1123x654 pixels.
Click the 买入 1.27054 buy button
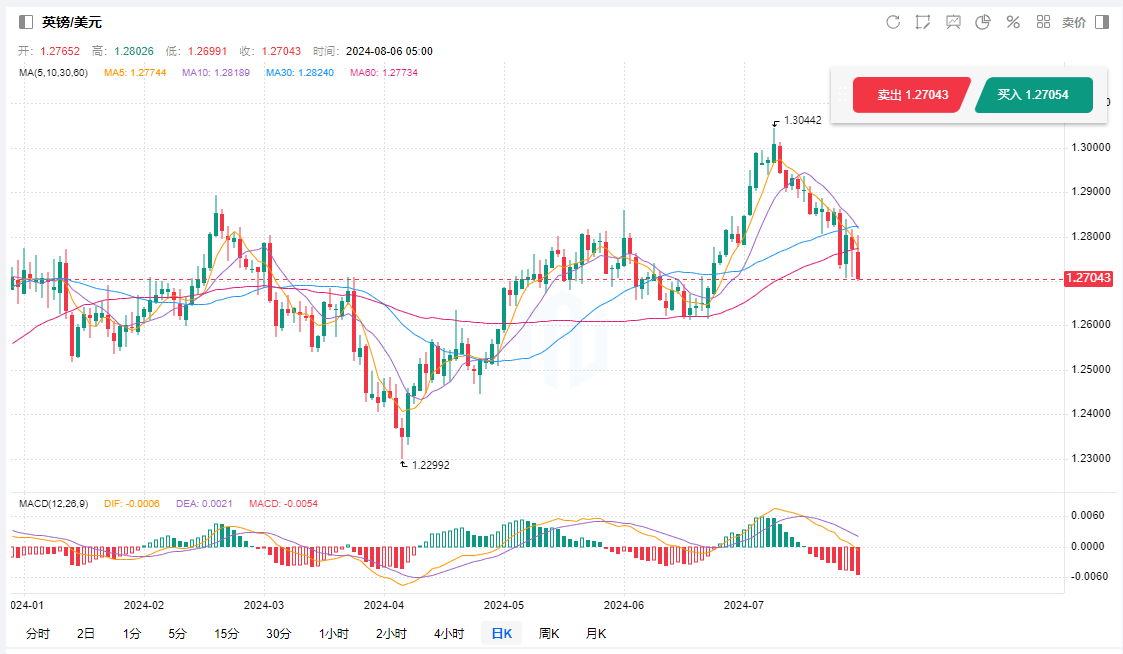pyautogui.click(x=1033, y=95)
